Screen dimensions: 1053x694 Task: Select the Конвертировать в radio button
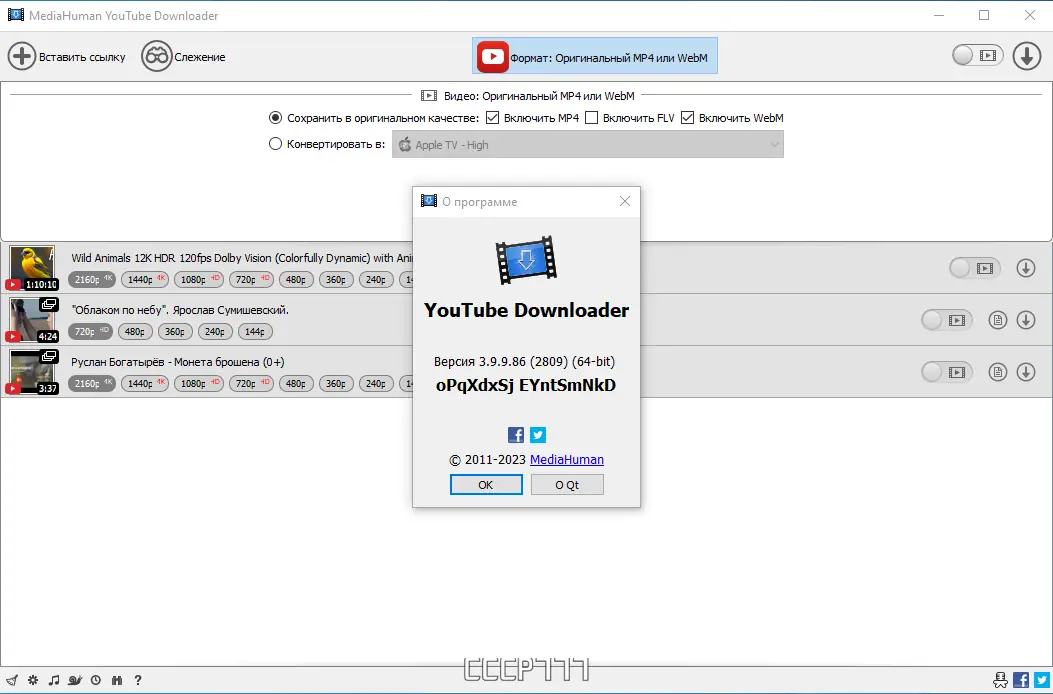click(x=275, y=143)
